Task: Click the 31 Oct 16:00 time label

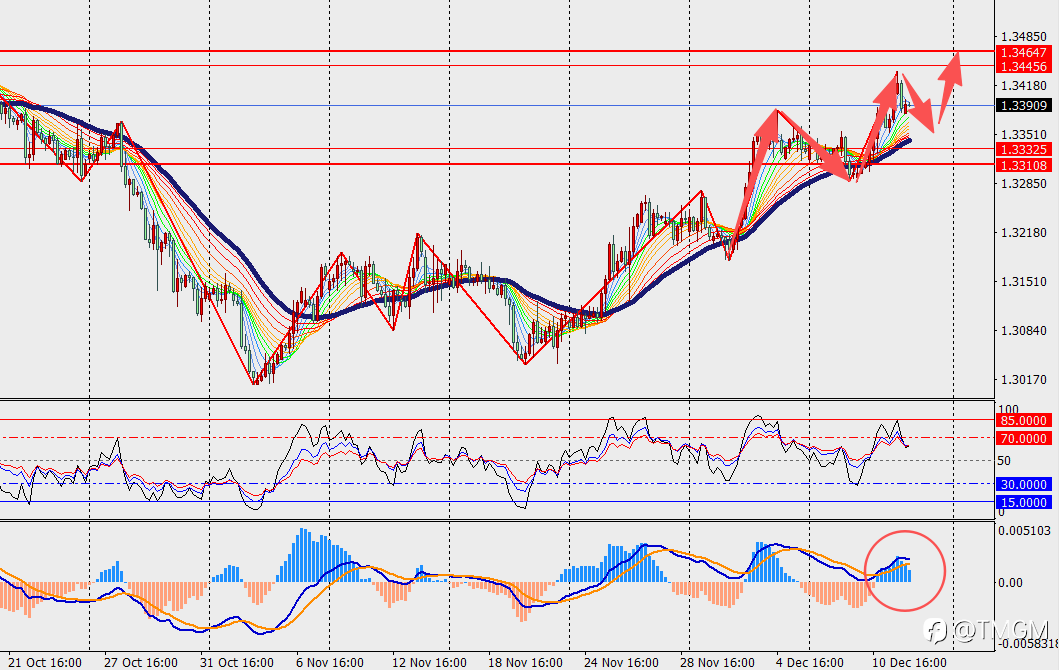Action: point(237,662)
